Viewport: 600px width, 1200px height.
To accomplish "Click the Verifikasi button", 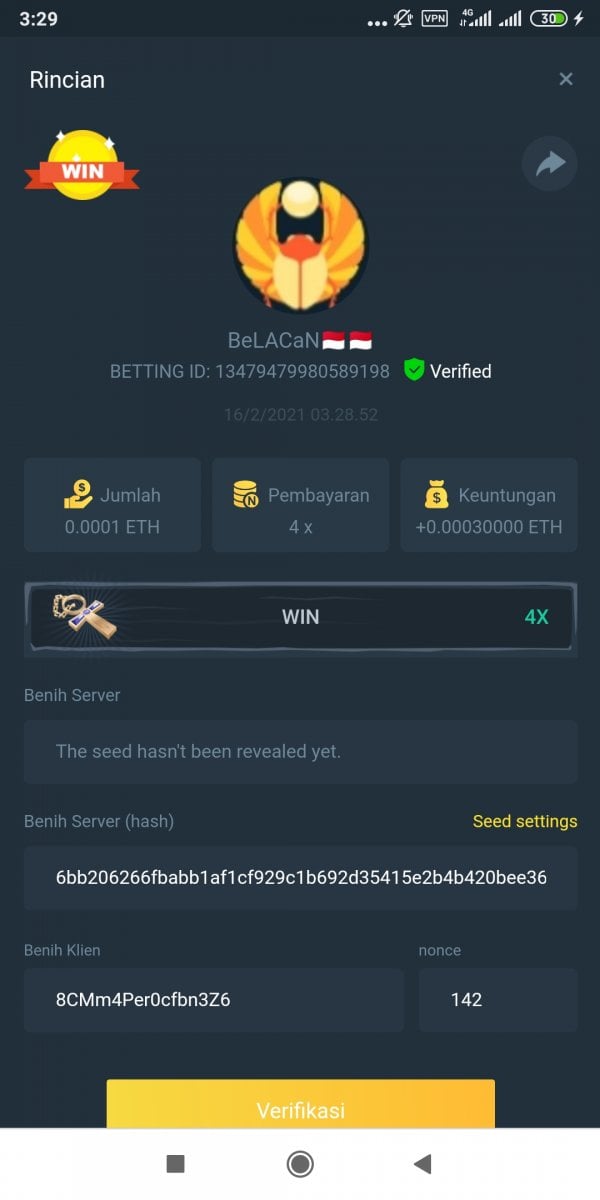I will click(301, 1104).
